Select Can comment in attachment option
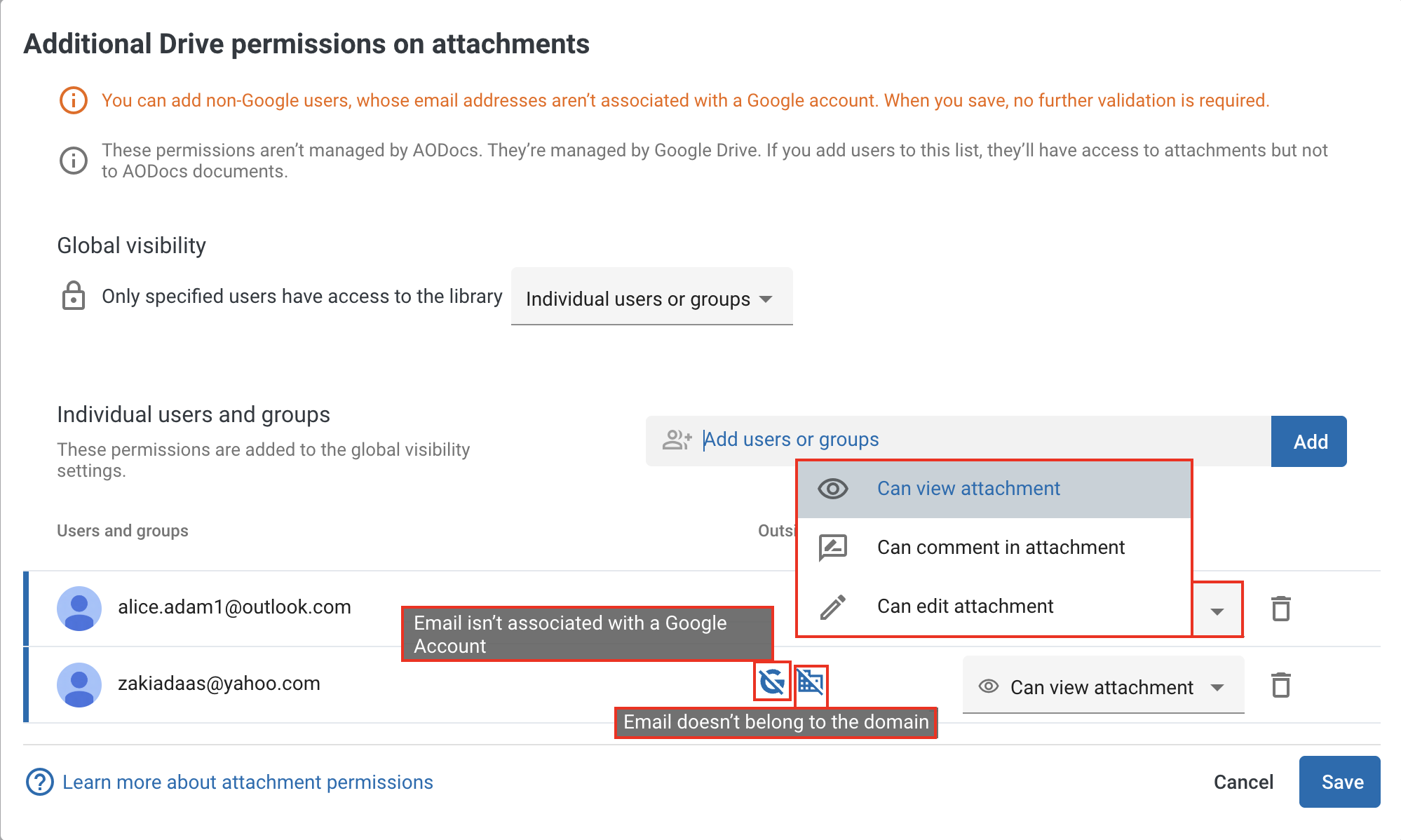This screenshot has height=840, width=1401. point(994,547)
